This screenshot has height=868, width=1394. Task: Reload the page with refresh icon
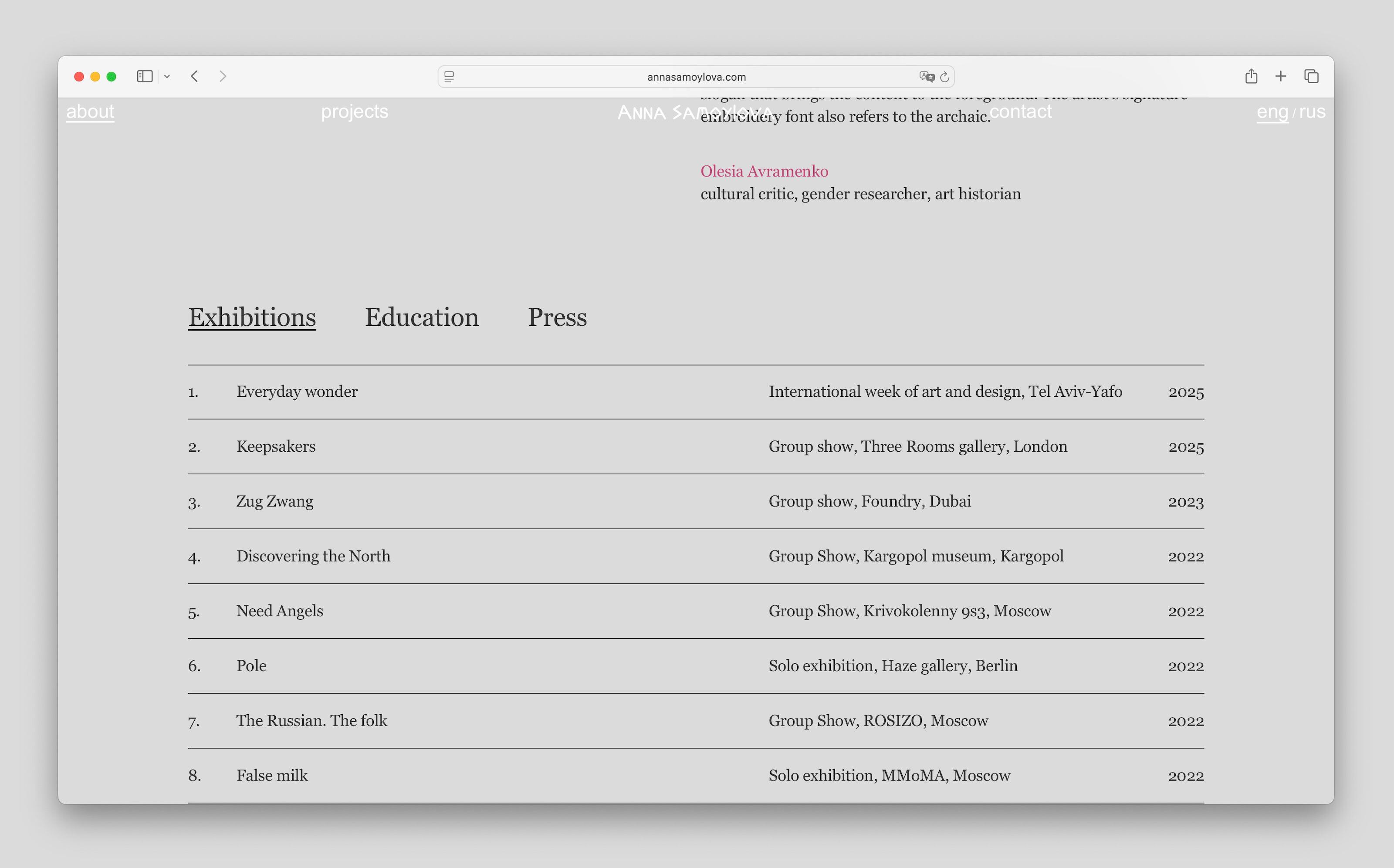[944, 76]
